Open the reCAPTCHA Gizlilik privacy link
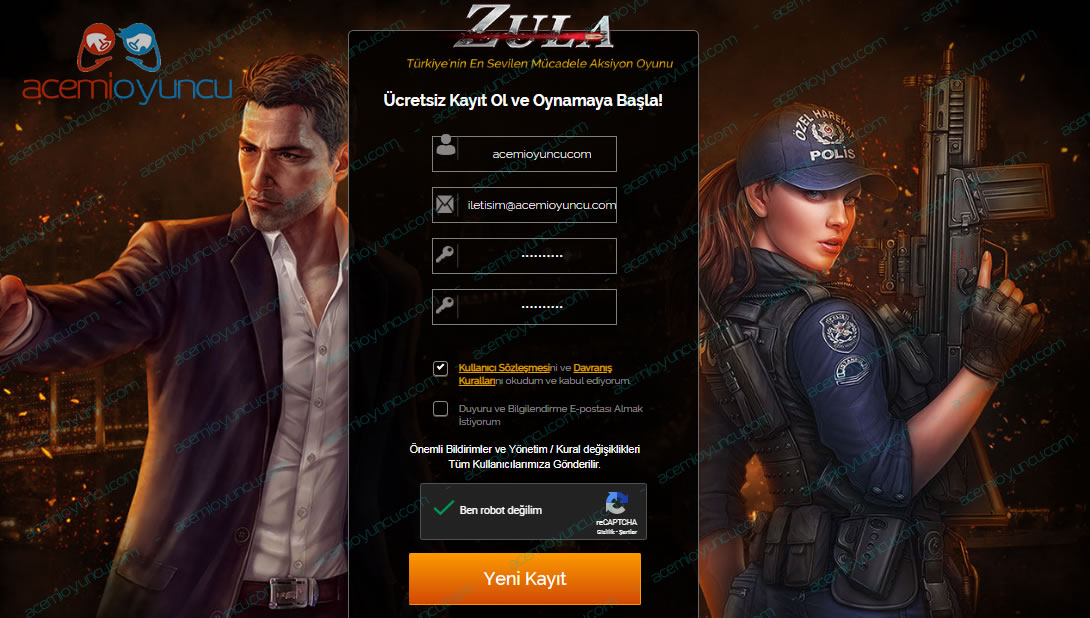Screen dimensions: 1090x618 click(605, 532)
